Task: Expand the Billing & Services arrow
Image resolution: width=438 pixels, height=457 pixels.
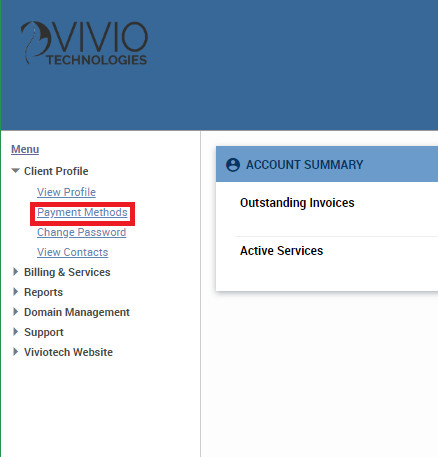Action: click(x=15, y=272)
